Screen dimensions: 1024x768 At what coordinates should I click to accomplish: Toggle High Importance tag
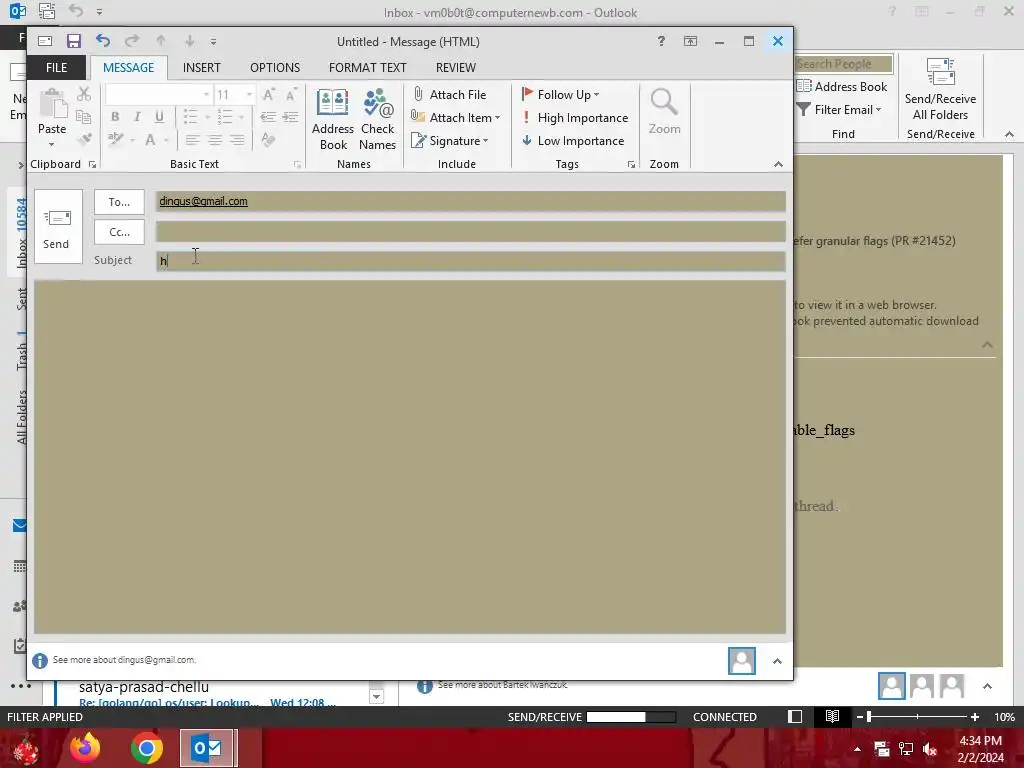point(575,118)
